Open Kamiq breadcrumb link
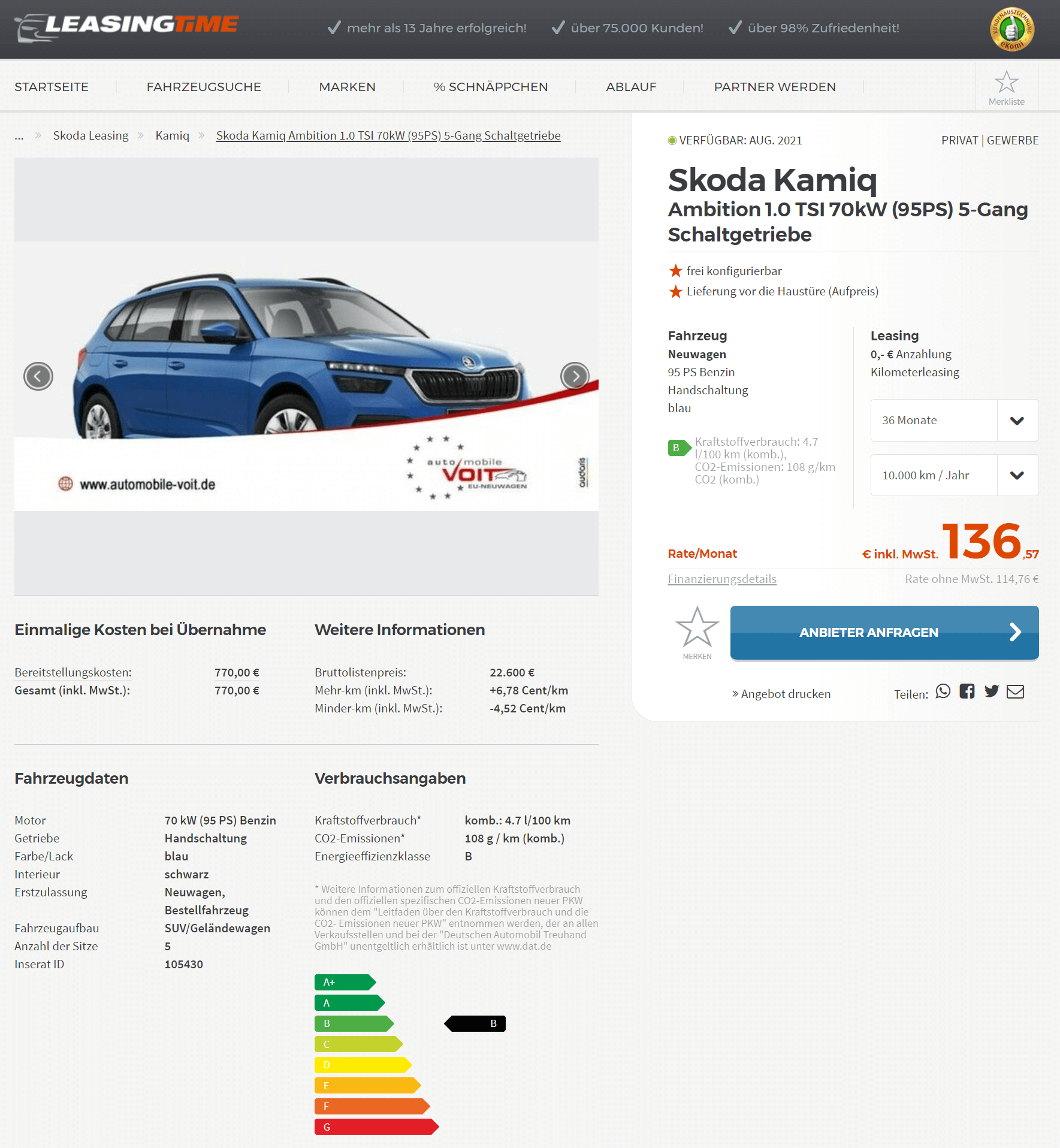Viewport: 1060px width, 1148px height. (173, 135)
